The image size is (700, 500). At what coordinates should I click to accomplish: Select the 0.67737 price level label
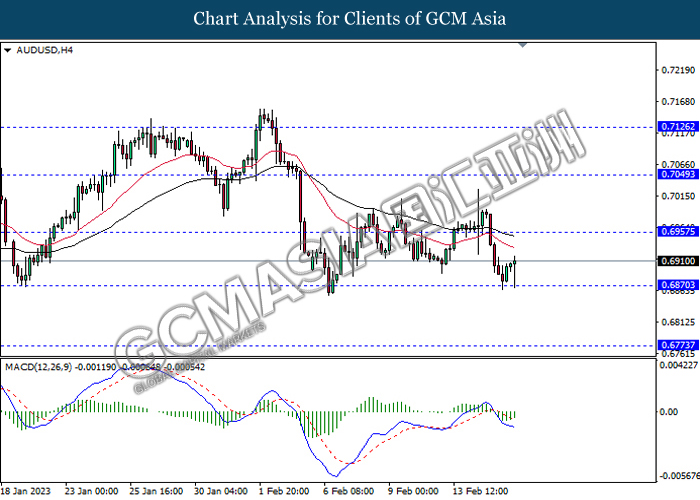click(678, 345)
